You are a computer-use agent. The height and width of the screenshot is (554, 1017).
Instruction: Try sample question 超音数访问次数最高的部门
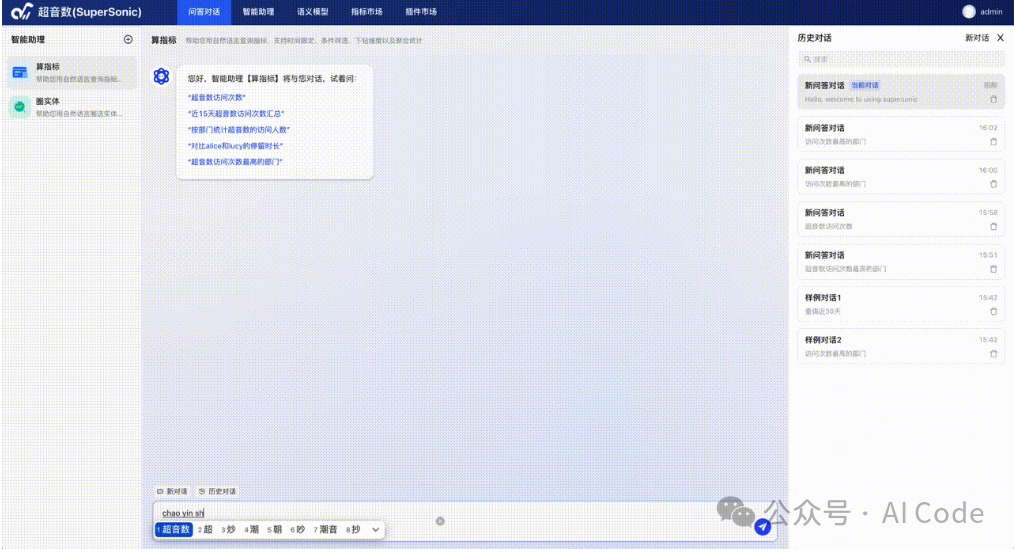(235, 162)
